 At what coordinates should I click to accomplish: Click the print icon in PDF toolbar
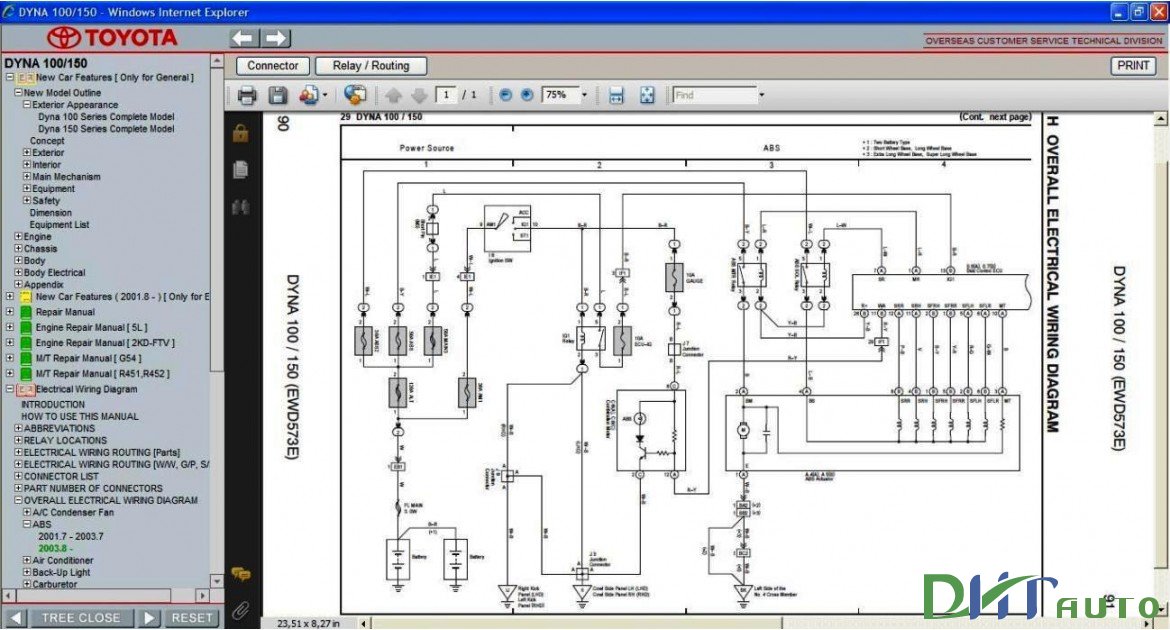click(x=247, y=95)
